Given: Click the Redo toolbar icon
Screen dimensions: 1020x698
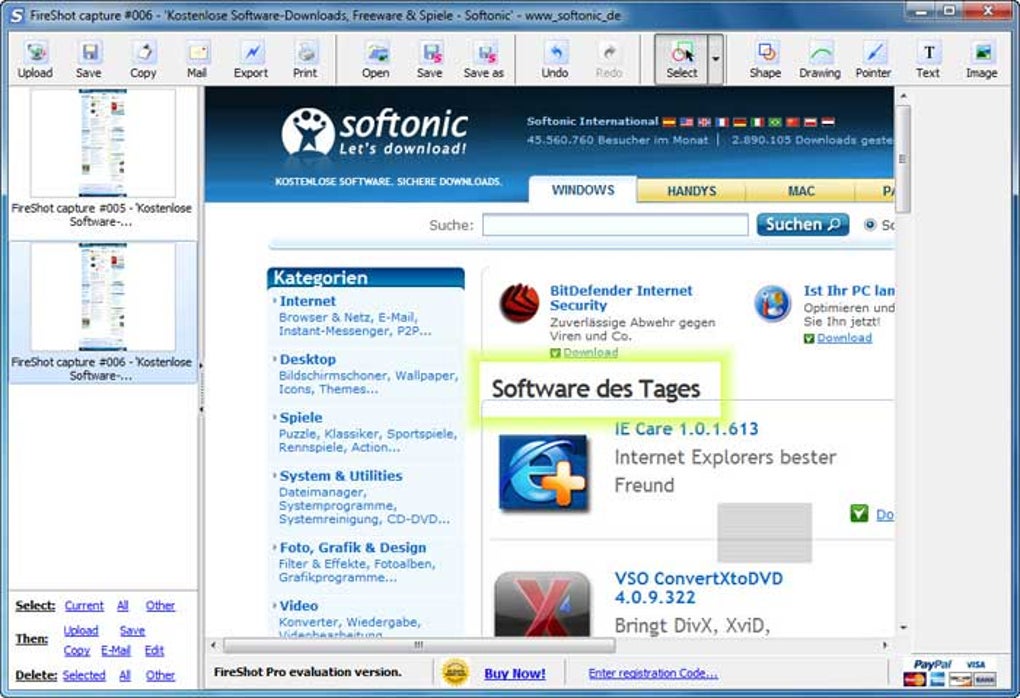Looking at the screenshot, I should [609, 60].
